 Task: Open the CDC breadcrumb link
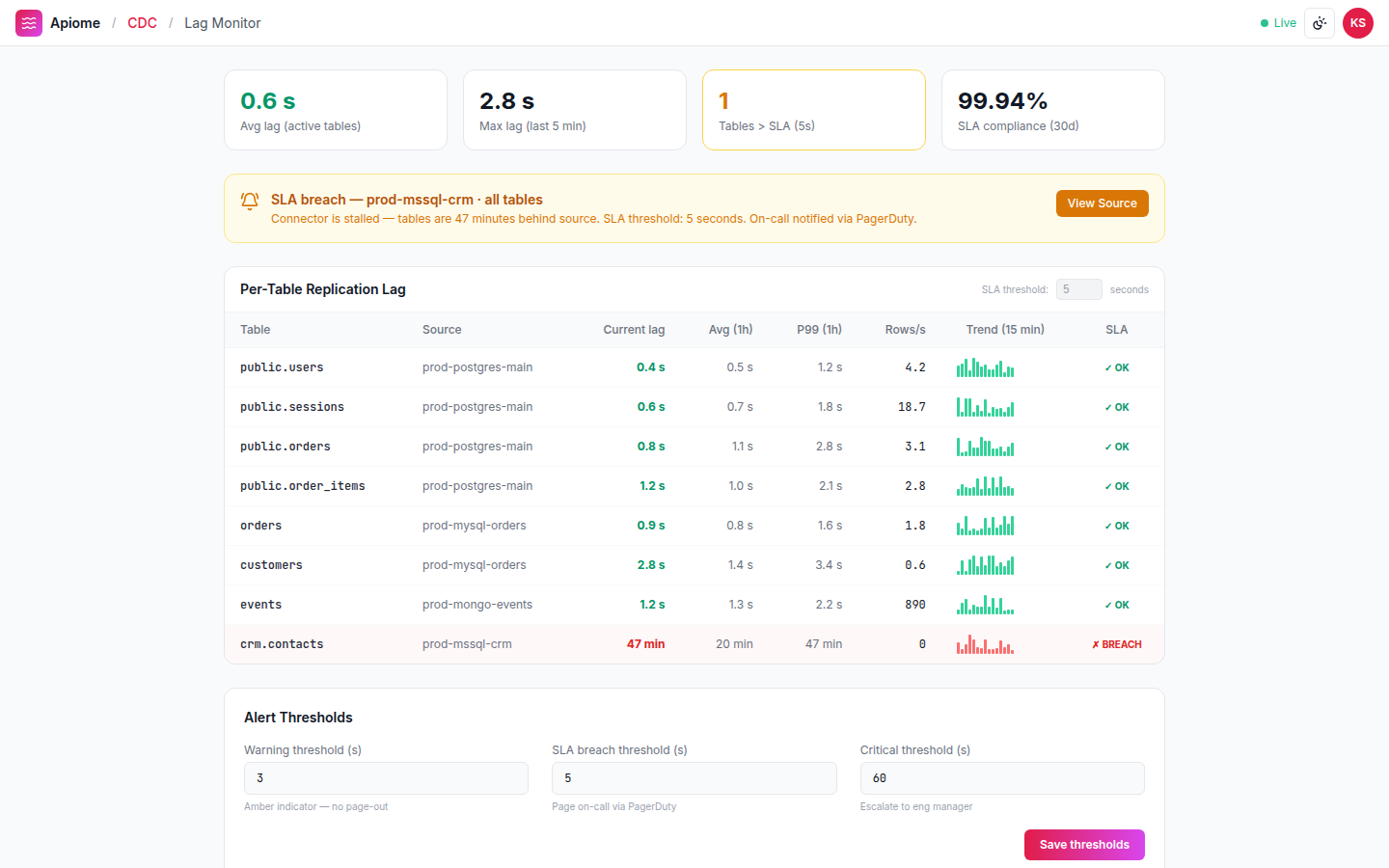[142, 23]
